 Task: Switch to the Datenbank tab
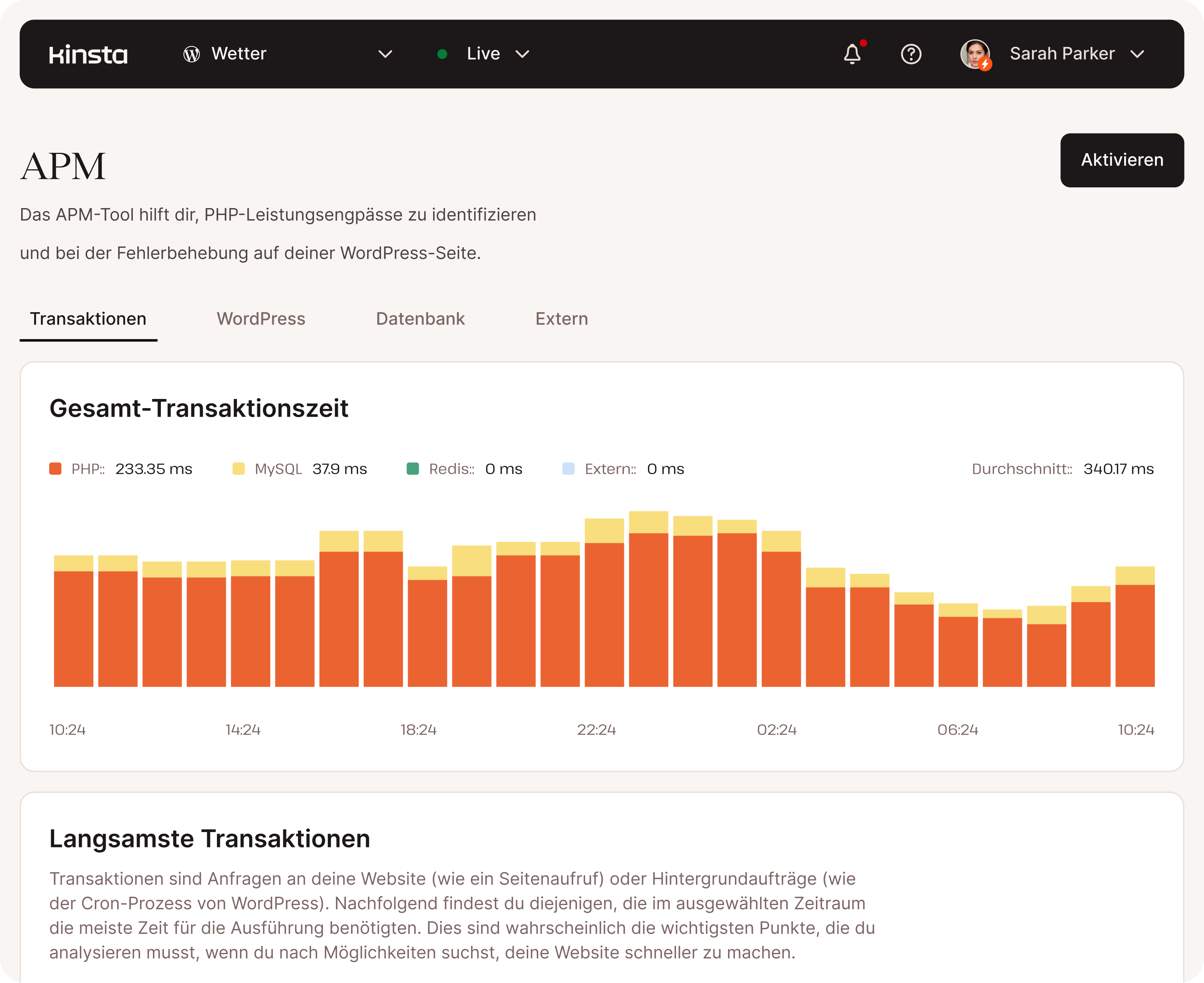[420, 319]
